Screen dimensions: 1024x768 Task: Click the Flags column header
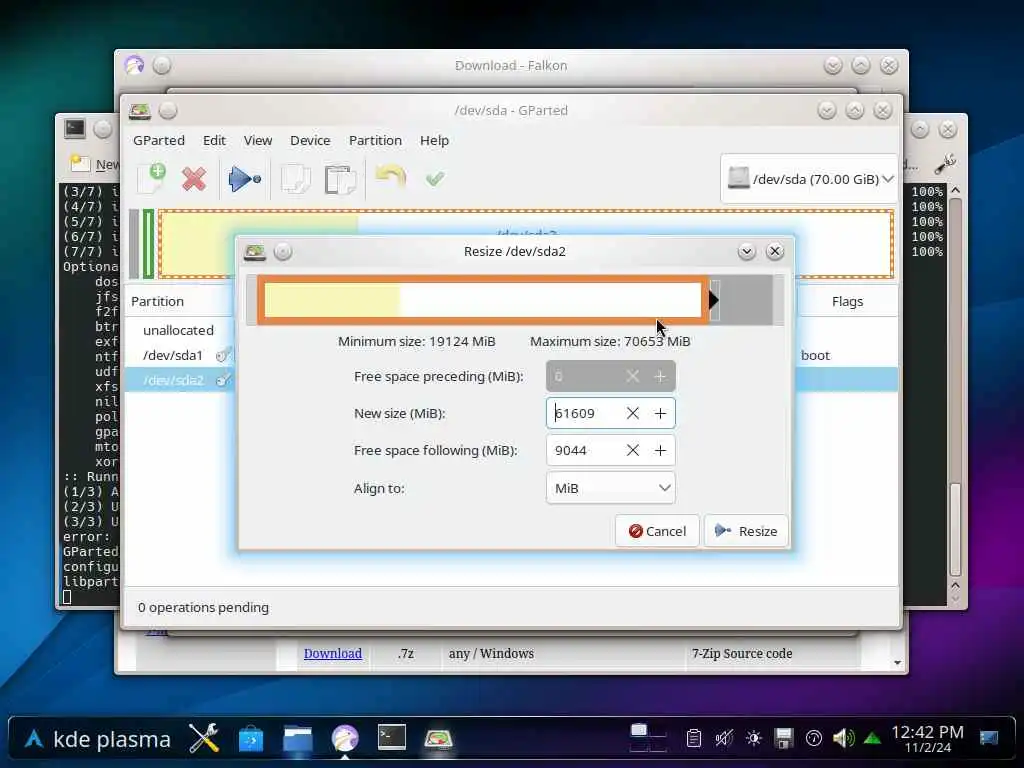(848, 301)
